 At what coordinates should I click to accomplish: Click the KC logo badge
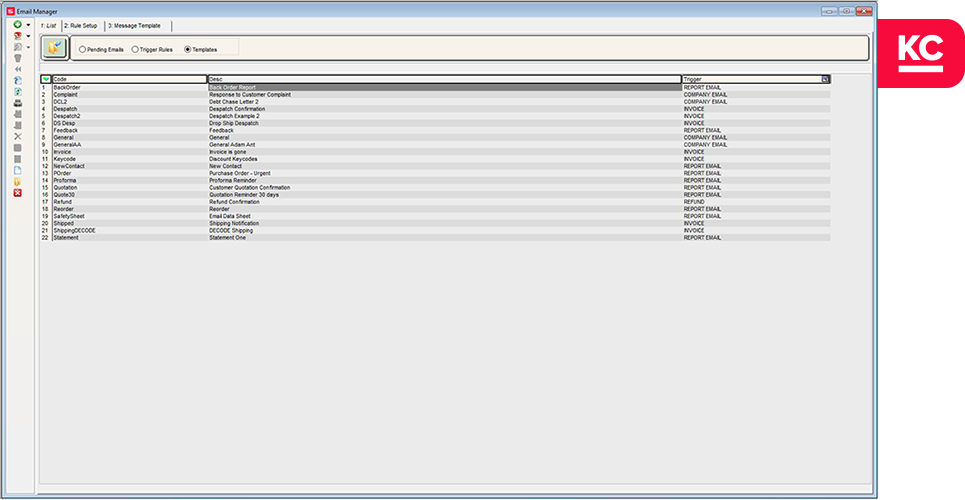tap(921, 53)
